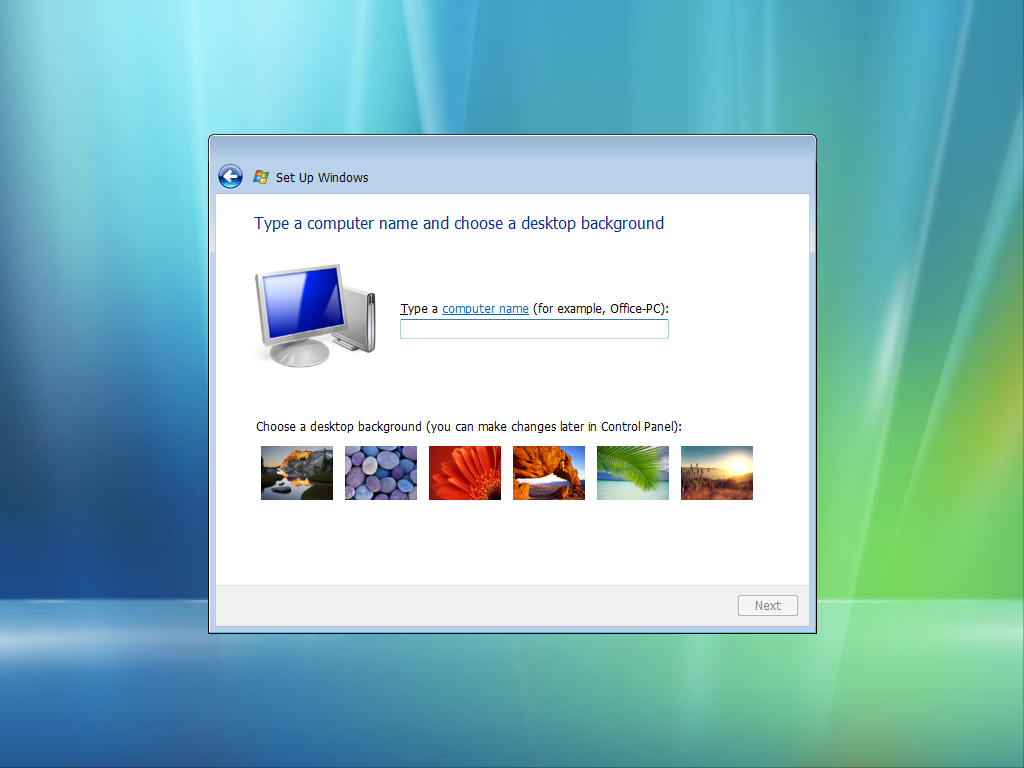Go back using the blue arrow button
Screen dimensions: 1024x768
click(x=231, y=176)
